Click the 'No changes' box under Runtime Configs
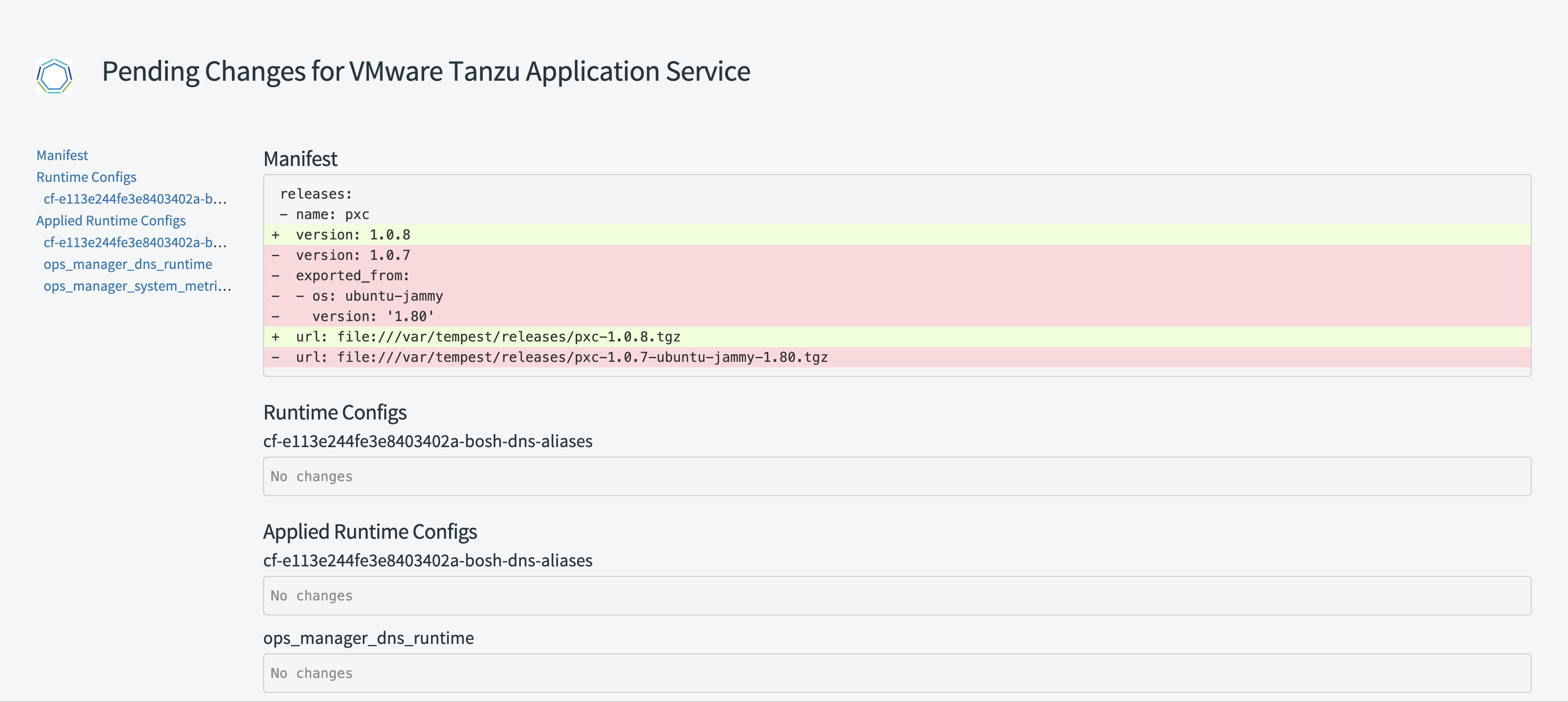Viewport: 1568px width, 702px height. tap(897, 476)
